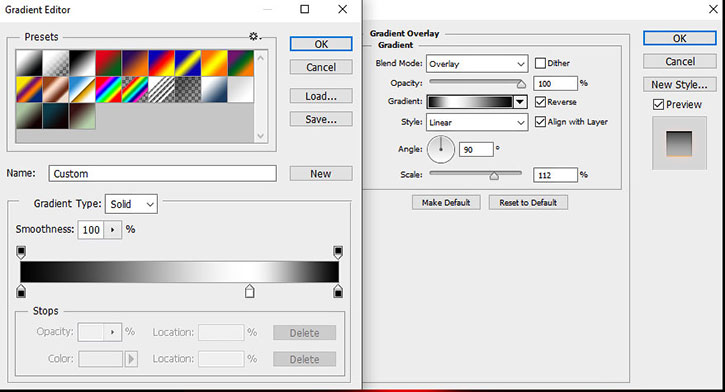The height and width of the screenshot is (392, 725).
Task: Click the Scale field showing 112
Action: (x=555, y=175)
